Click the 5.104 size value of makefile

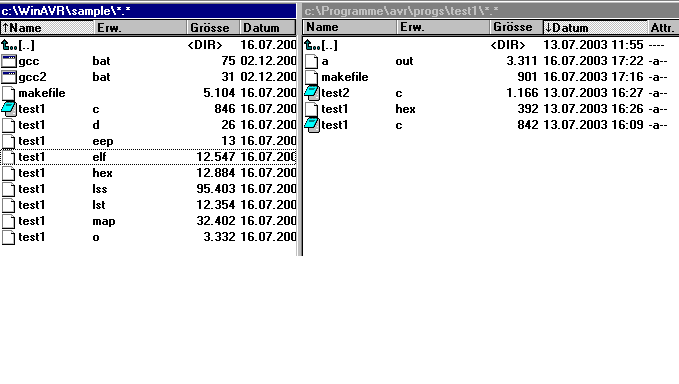click(x=219, y=93)
